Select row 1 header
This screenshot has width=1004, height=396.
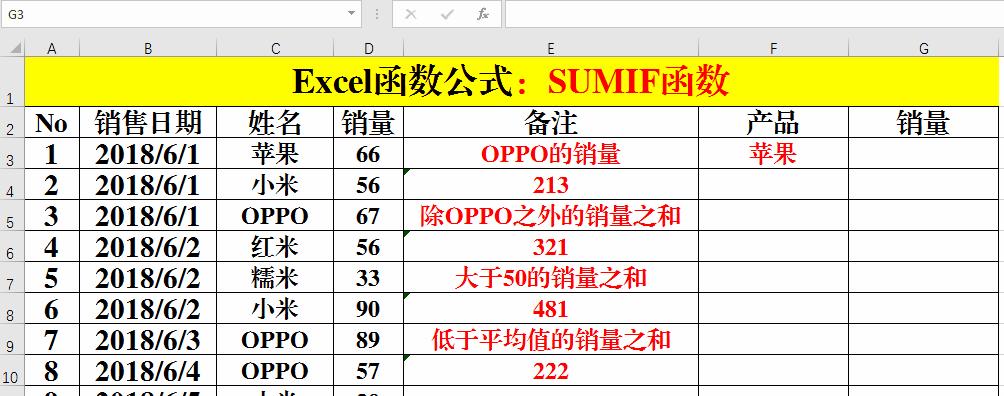(12, 81)
